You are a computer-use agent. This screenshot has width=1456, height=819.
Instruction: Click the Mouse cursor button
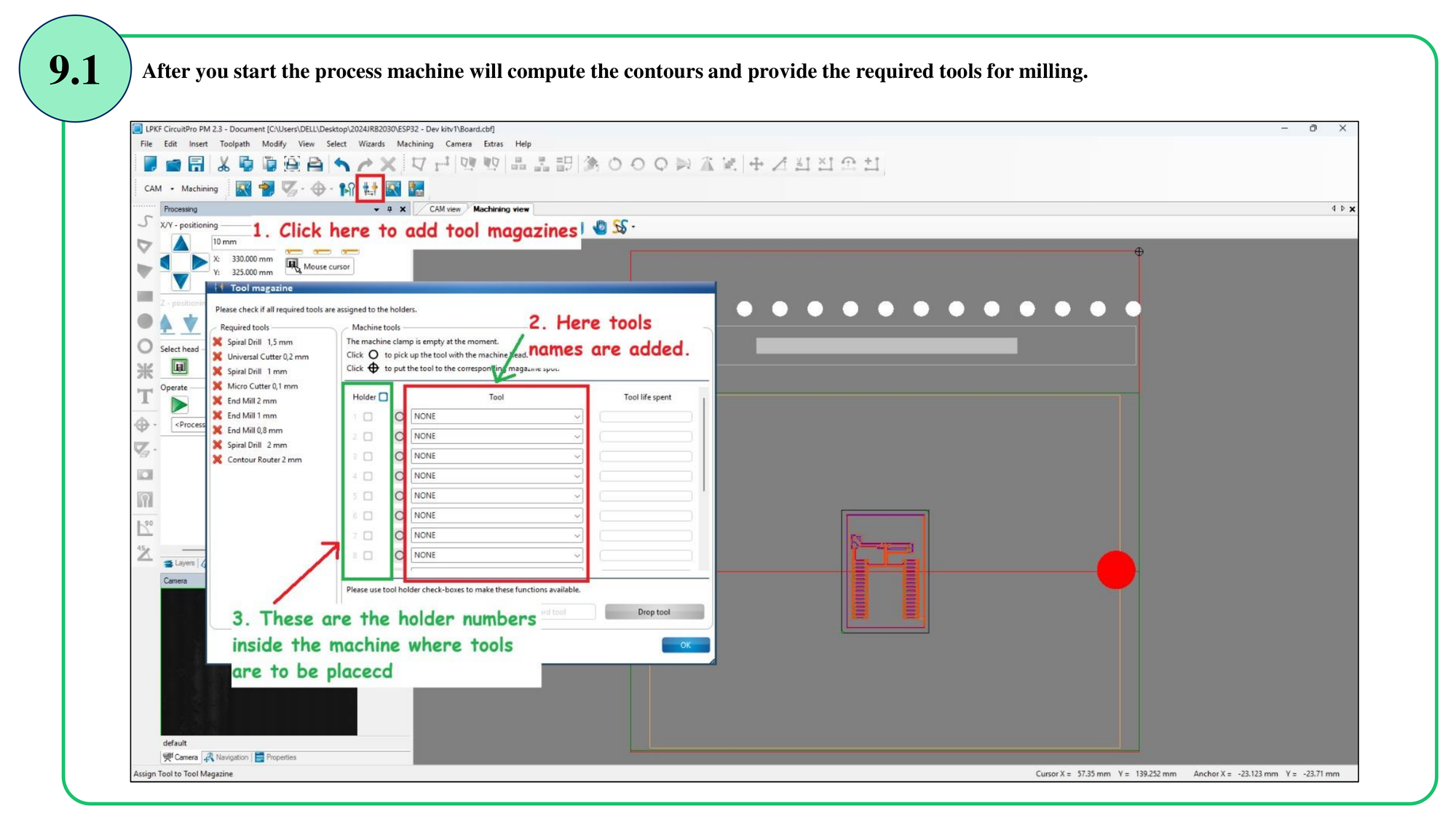click(320, 266)
